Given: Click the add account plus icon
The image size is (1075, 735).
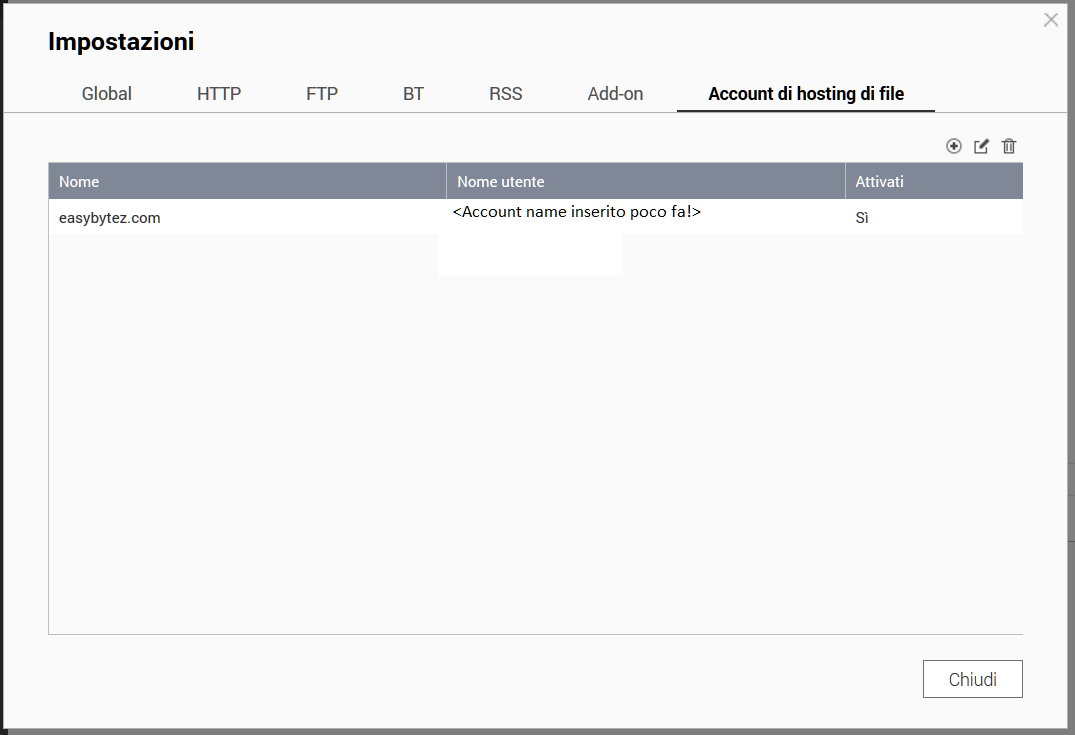Looking at the screenshot, I should coord(953,146).
